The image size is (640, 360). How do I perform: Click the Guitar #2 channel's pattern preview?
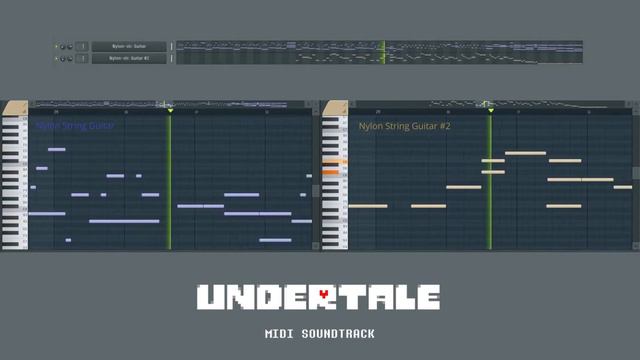pos(379,58)
